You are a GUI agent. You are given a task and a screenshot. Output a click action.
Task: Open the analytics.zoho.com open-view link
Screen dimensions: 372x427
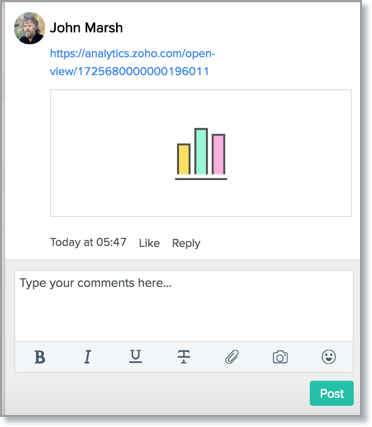click(133, 62)
